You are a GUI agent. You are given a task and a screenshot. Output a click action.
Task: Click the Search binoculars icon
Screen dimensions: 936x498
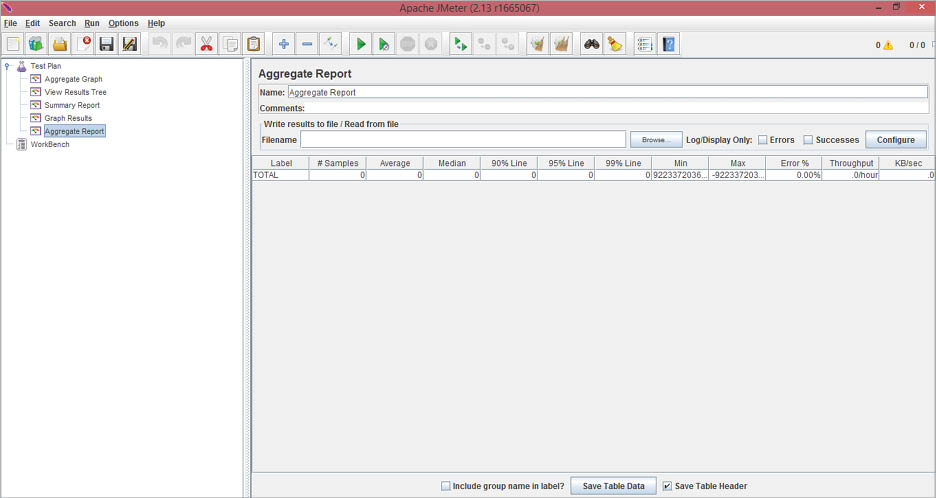pyautogui.click(x=591, y=44)
